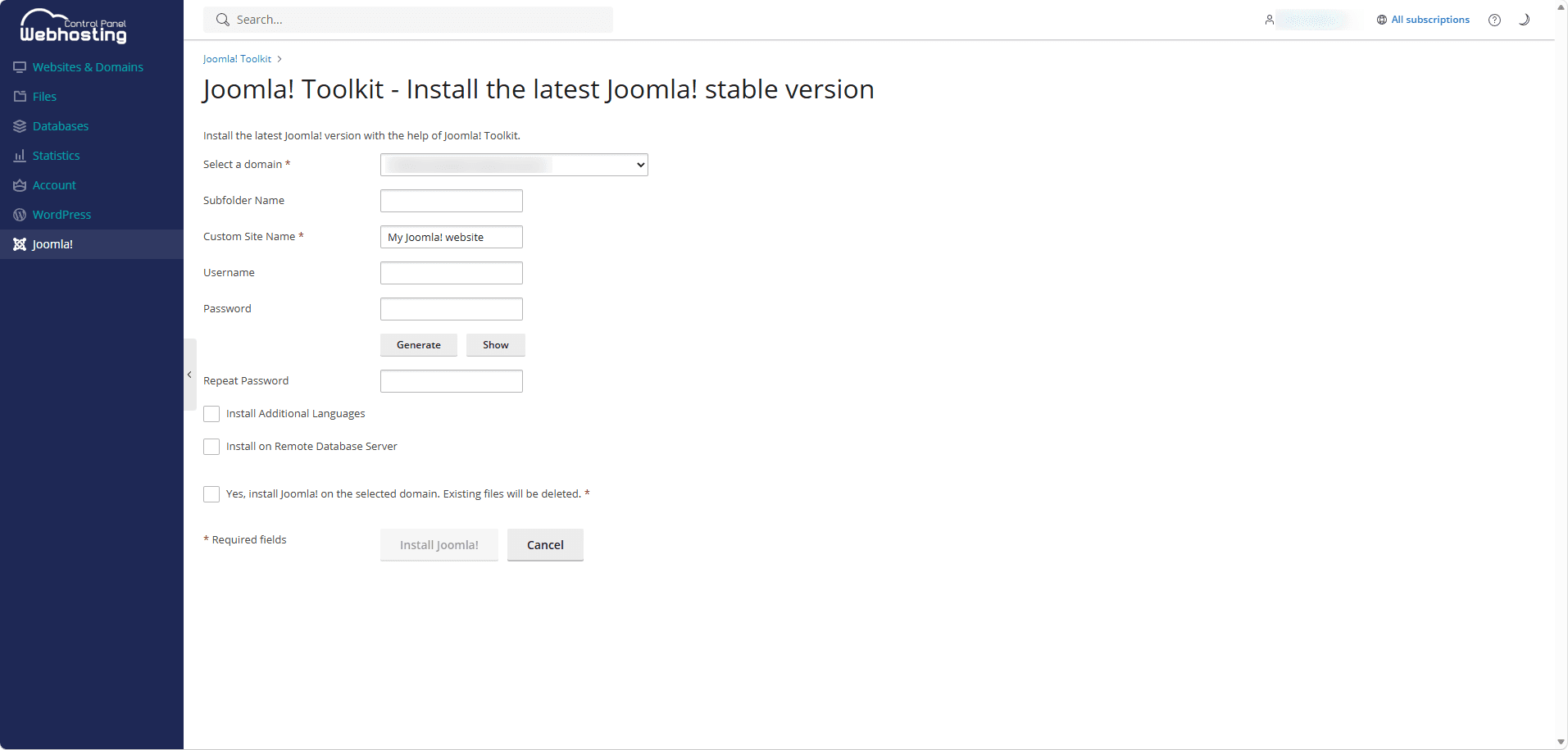1568x750 pixels.
Task: Open the WordPress menu item label
Action: (x=62, y=215)
